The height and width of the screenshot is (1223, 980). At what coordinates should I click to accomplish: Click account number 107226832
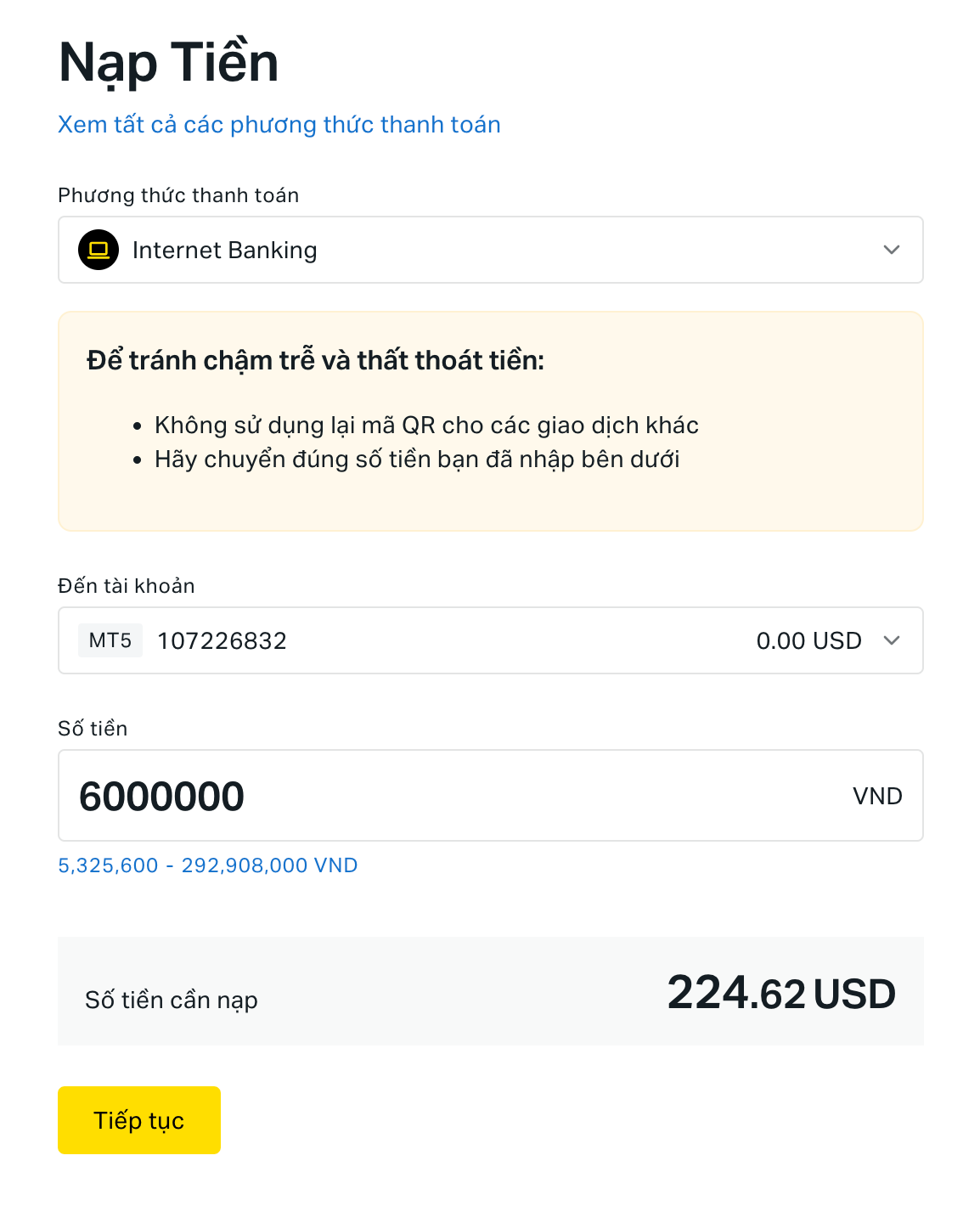(x=222, y=640)
